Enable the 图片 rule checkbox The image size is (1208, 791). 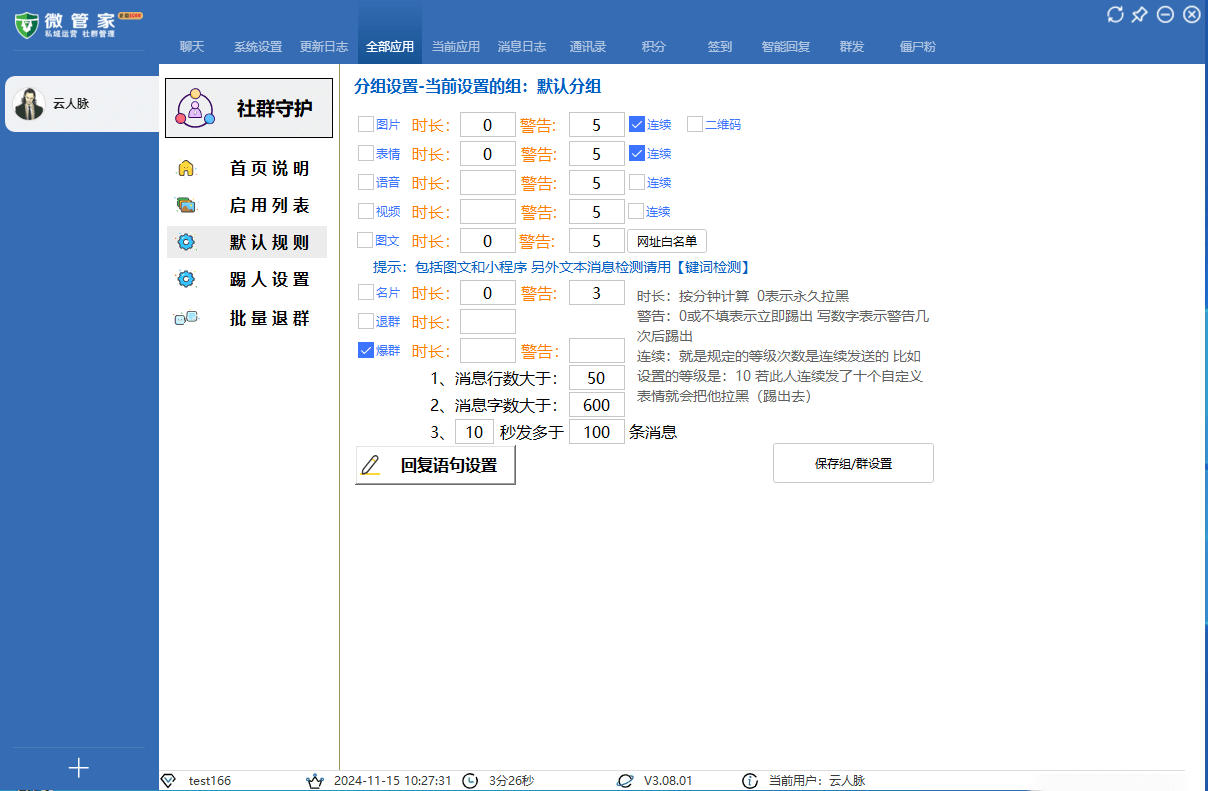click(365, 124)
